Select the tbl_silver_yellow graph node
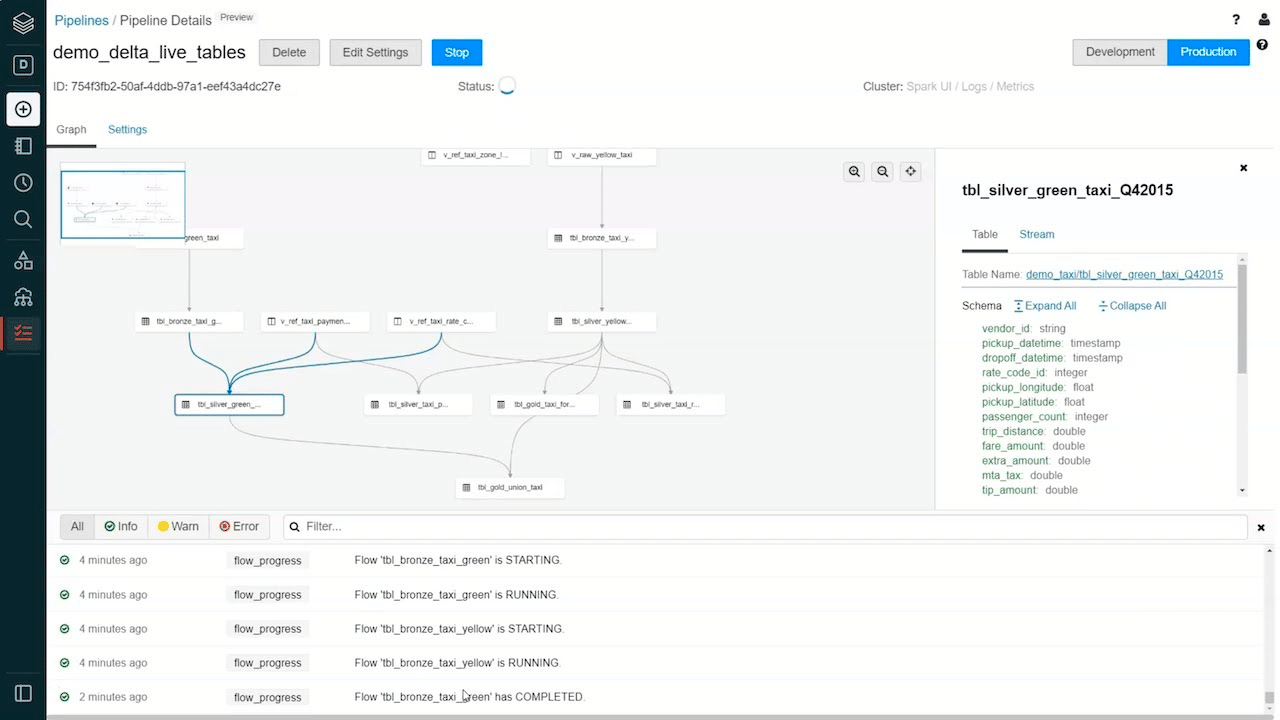The image size is (1280, 720). [x=602, y=322]
